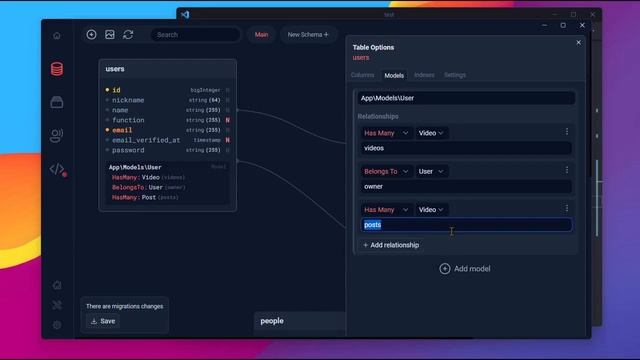Switch to the Indexes tab
Screen dimensions: 640x360
[x=424, y=75]
